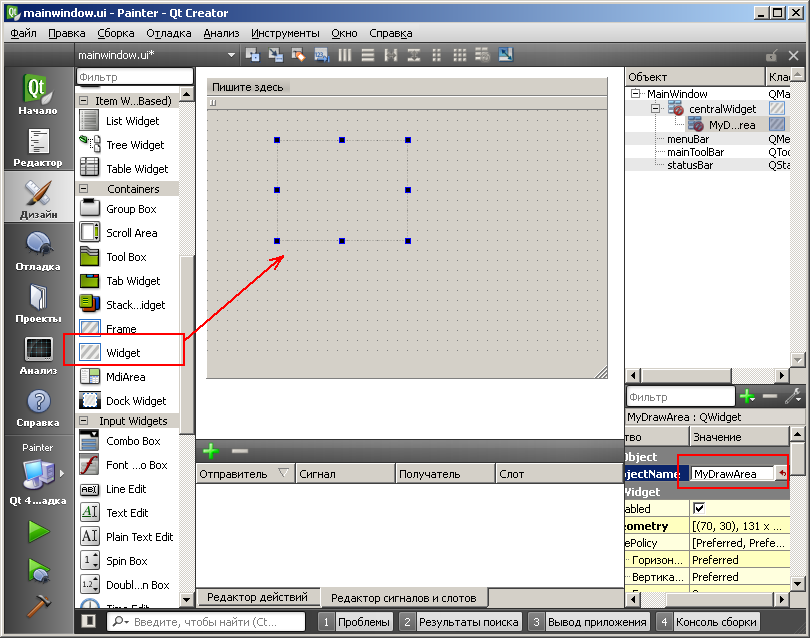810x638 pixels.
Task: Apply horizontal layout from toolbar
Action: click(345, 55)
